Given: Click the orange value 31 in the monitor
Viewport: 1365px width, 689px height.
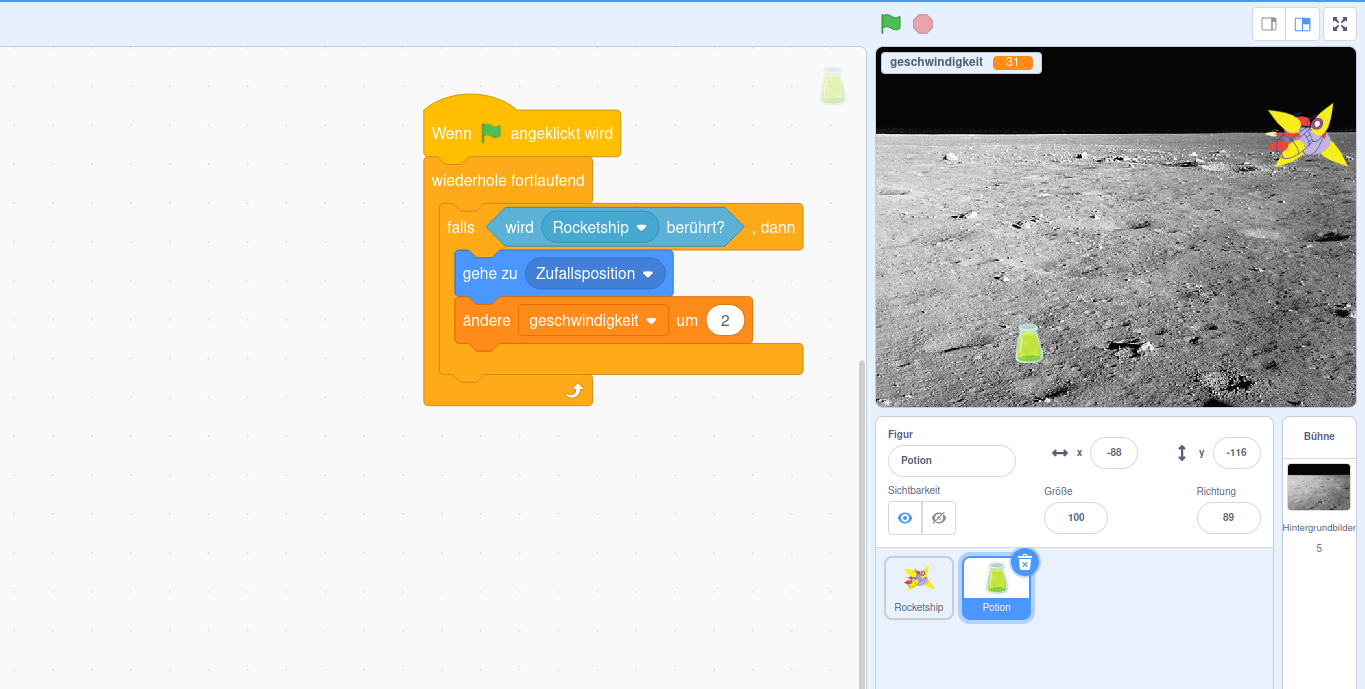Looking at the screenshot, I should pos(1012,62).
